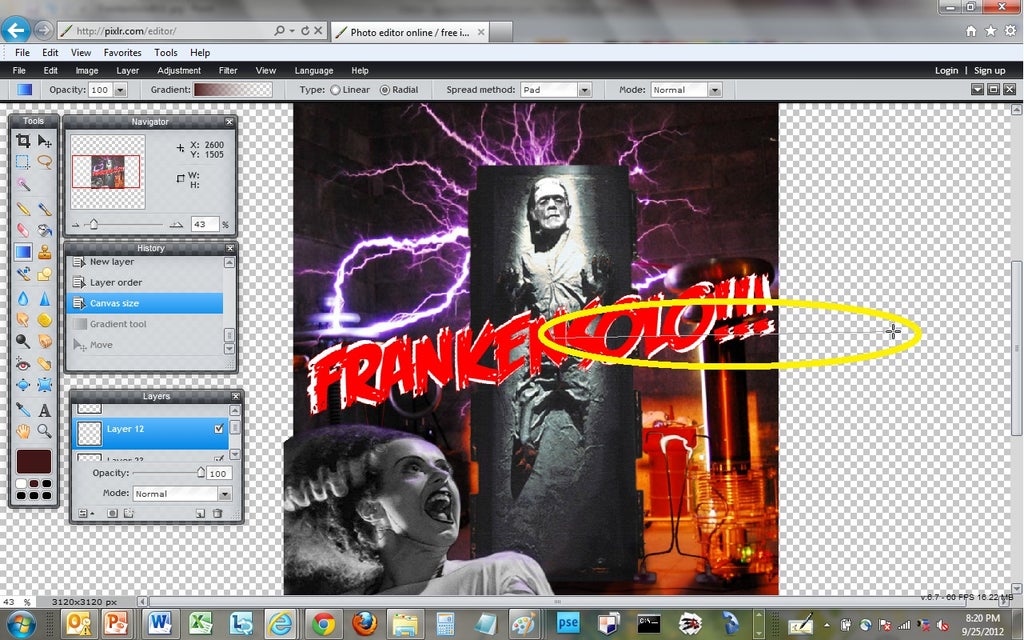1024x640 pixels.
Task: Select the Zoom magnifier tool
Action: (x=44, y=430)
